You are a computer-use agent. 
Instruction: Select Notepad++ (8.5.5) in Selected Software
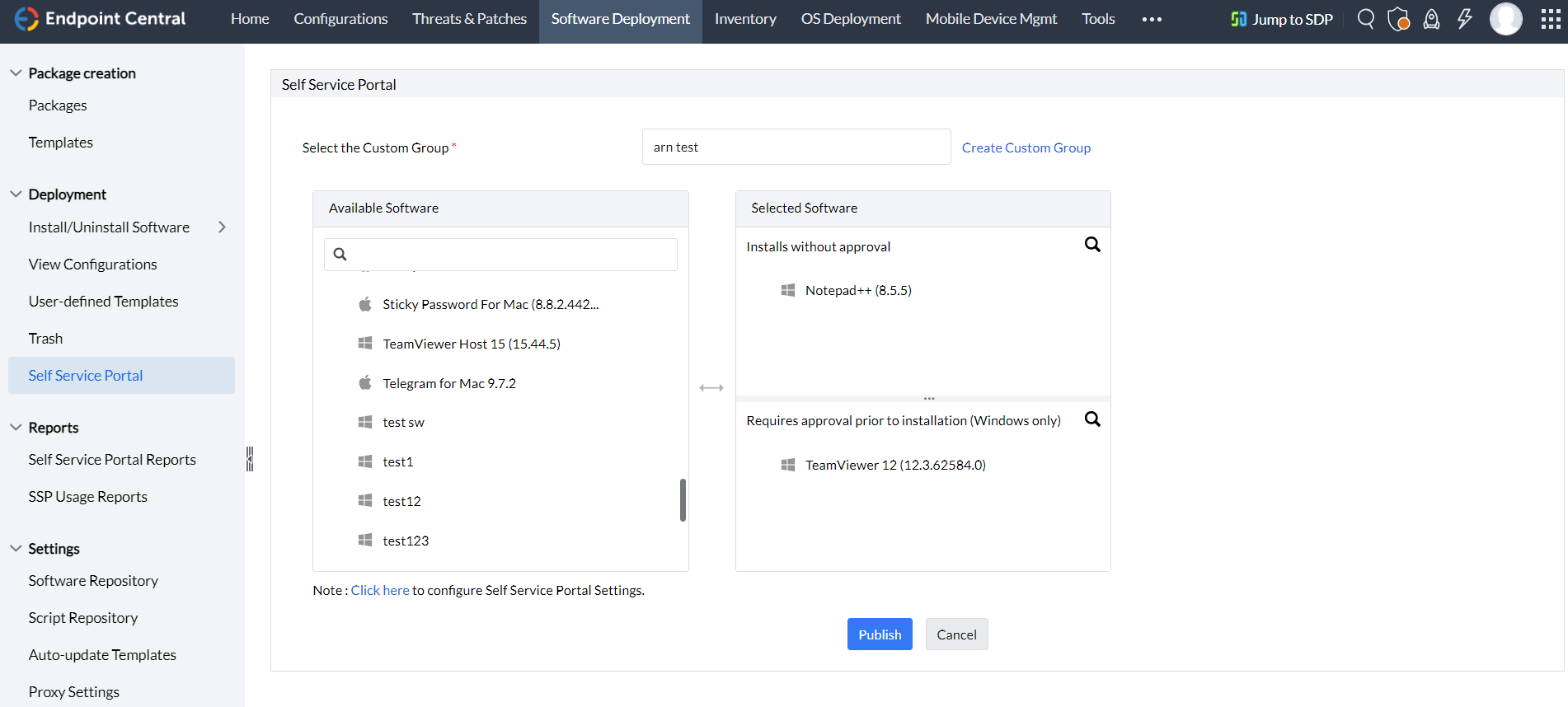point(858,290)
